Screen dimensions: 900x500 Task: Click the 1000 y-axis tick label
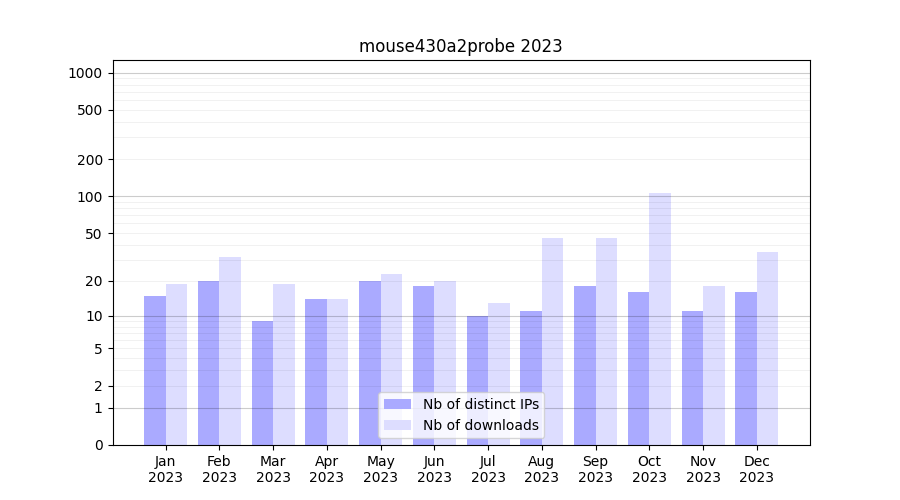coord(85,73)
